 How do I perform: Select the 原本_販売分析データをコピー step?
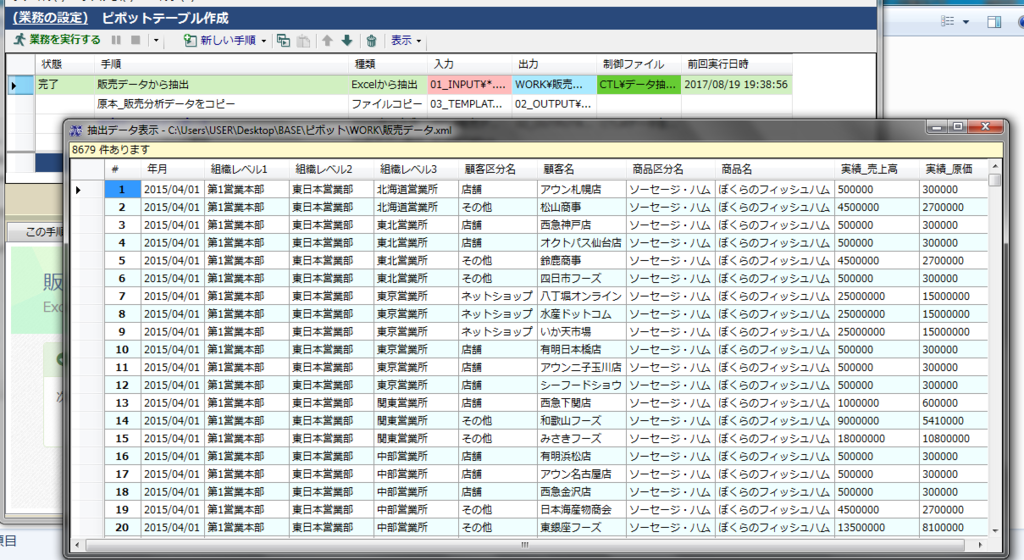[x=166, y=104]
